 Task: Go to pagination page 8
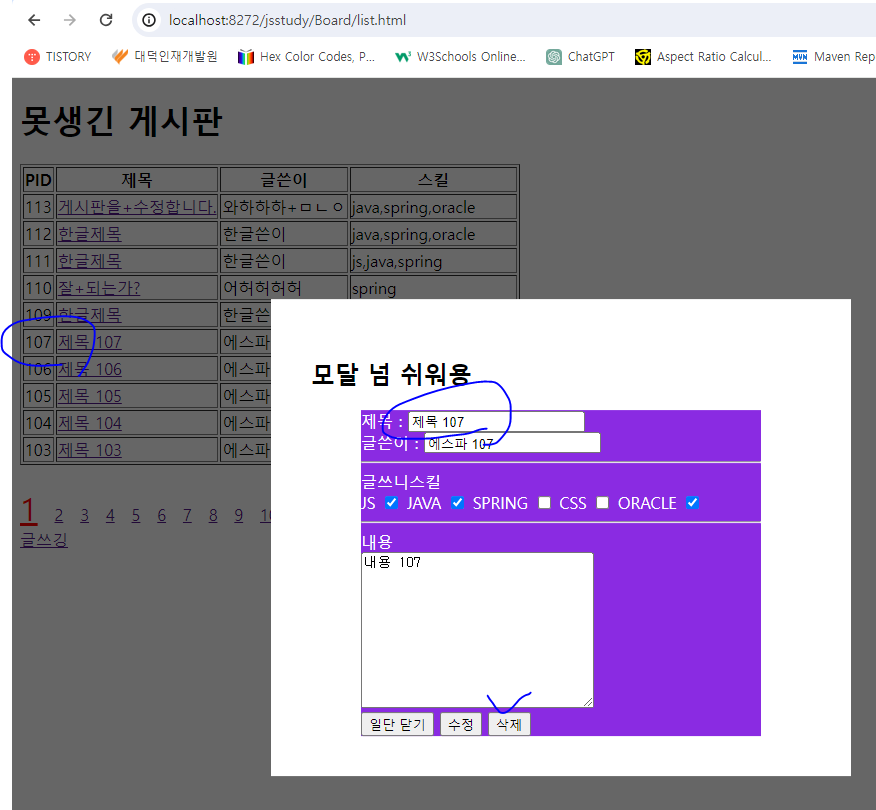coord(213,516)
